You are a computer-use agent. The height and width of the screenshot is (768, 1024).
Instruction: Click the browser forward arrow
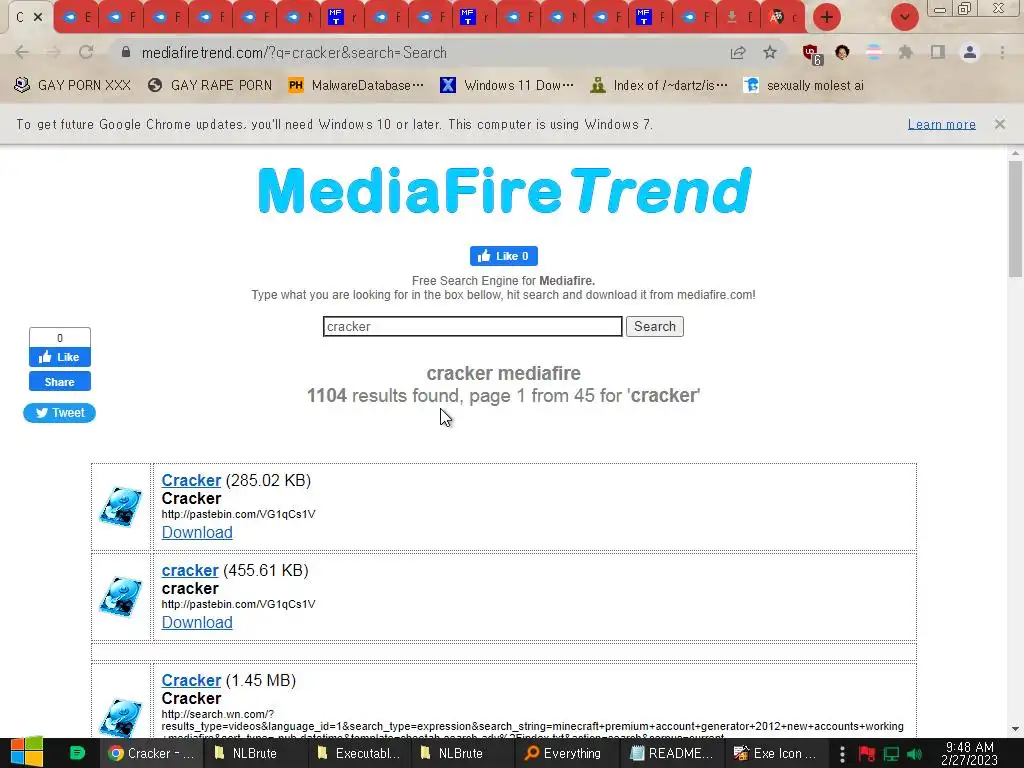(54, 52)
